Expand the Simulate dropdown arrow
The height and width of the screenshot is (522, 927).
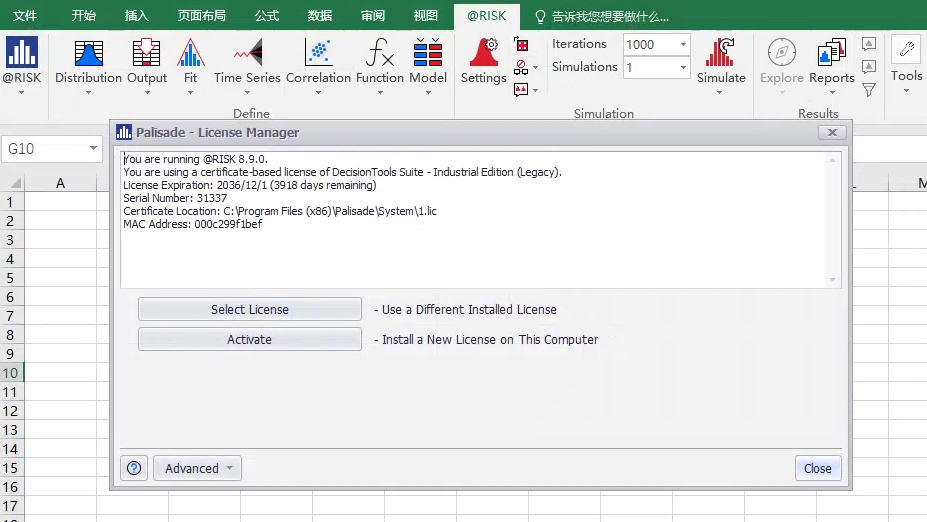[719, 93]
